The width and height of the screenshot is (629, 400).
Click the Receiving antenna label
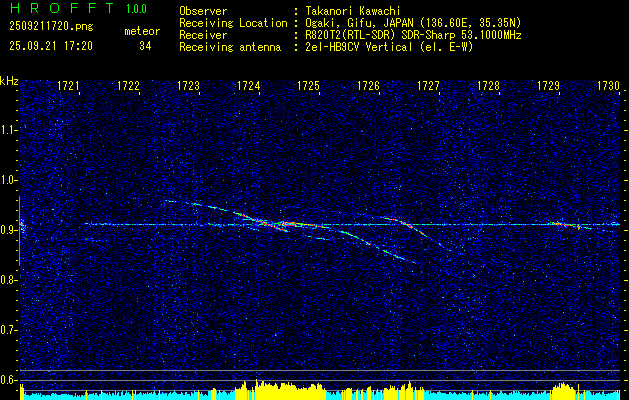pyautogui.click(x=230, y=47)
